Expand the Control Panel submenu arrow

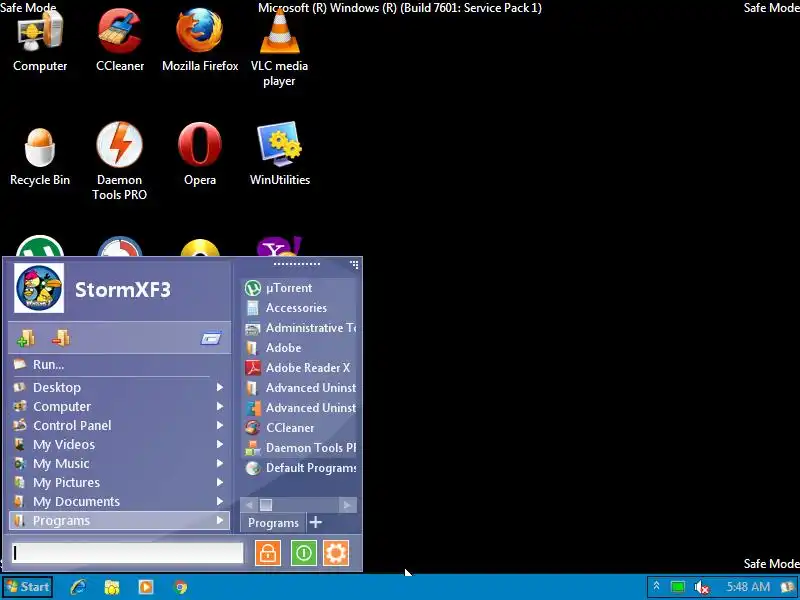coord(219,425)
